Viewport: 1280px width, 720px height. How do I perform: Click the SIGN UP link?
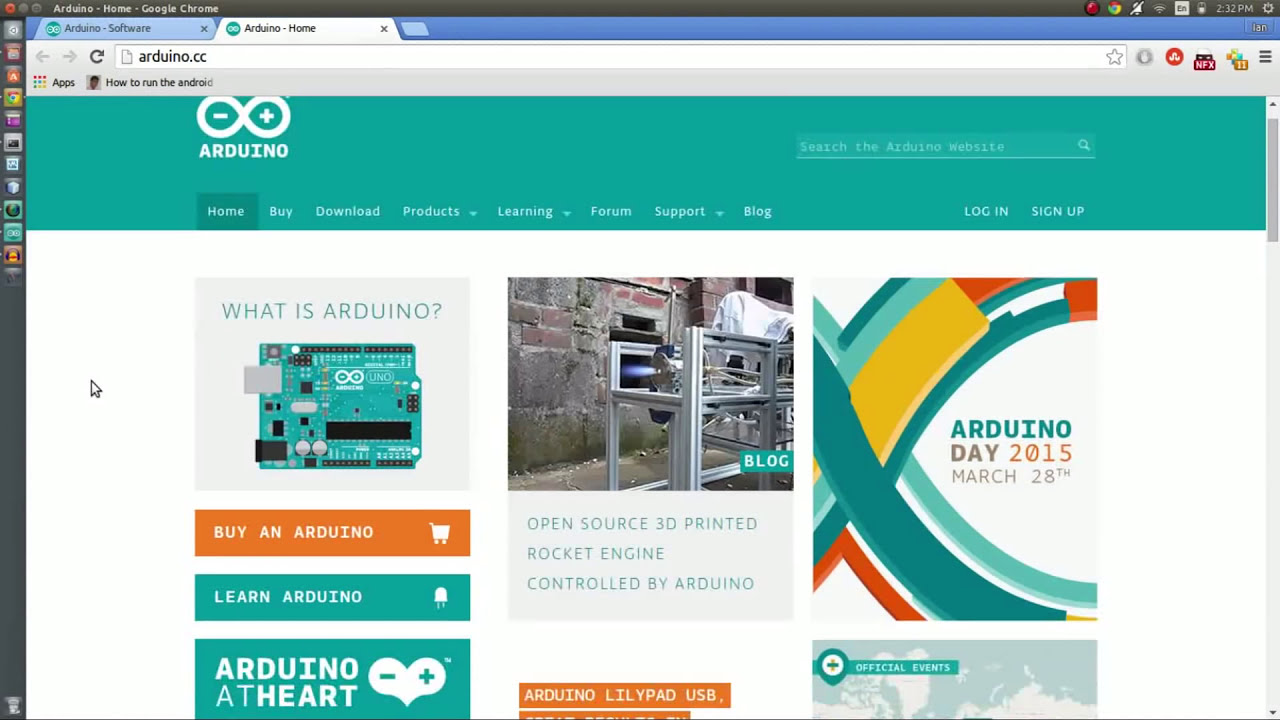tap(1058, 211)
